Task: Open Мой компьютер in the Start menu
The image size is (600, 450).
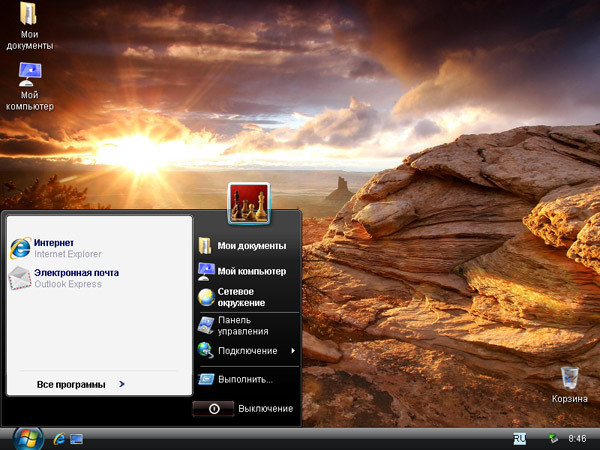Action: (250, 271)
